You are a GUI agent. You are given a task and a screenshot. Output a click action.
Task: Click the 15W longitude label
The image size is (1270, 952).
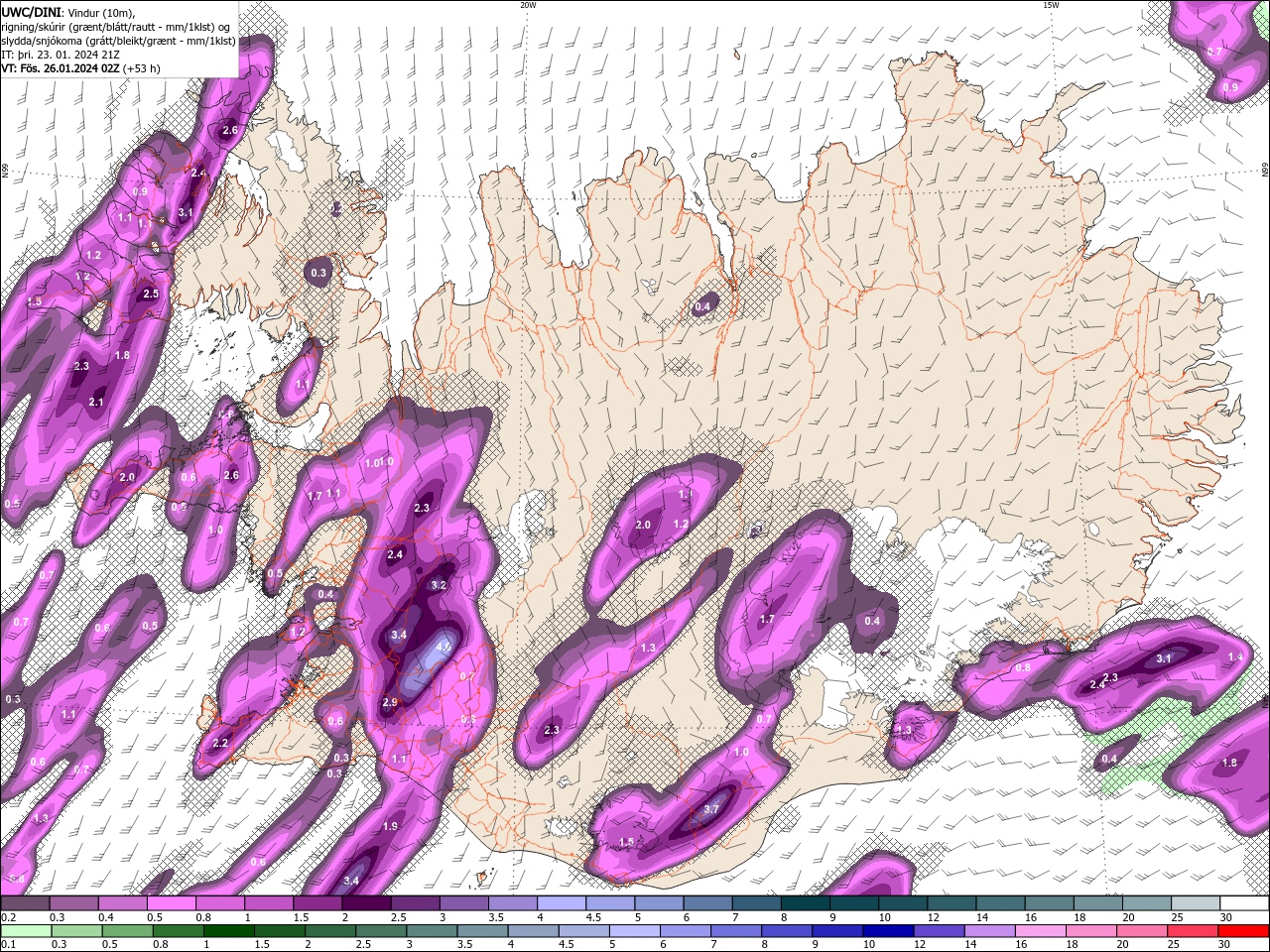click(x=1051, y=5)
